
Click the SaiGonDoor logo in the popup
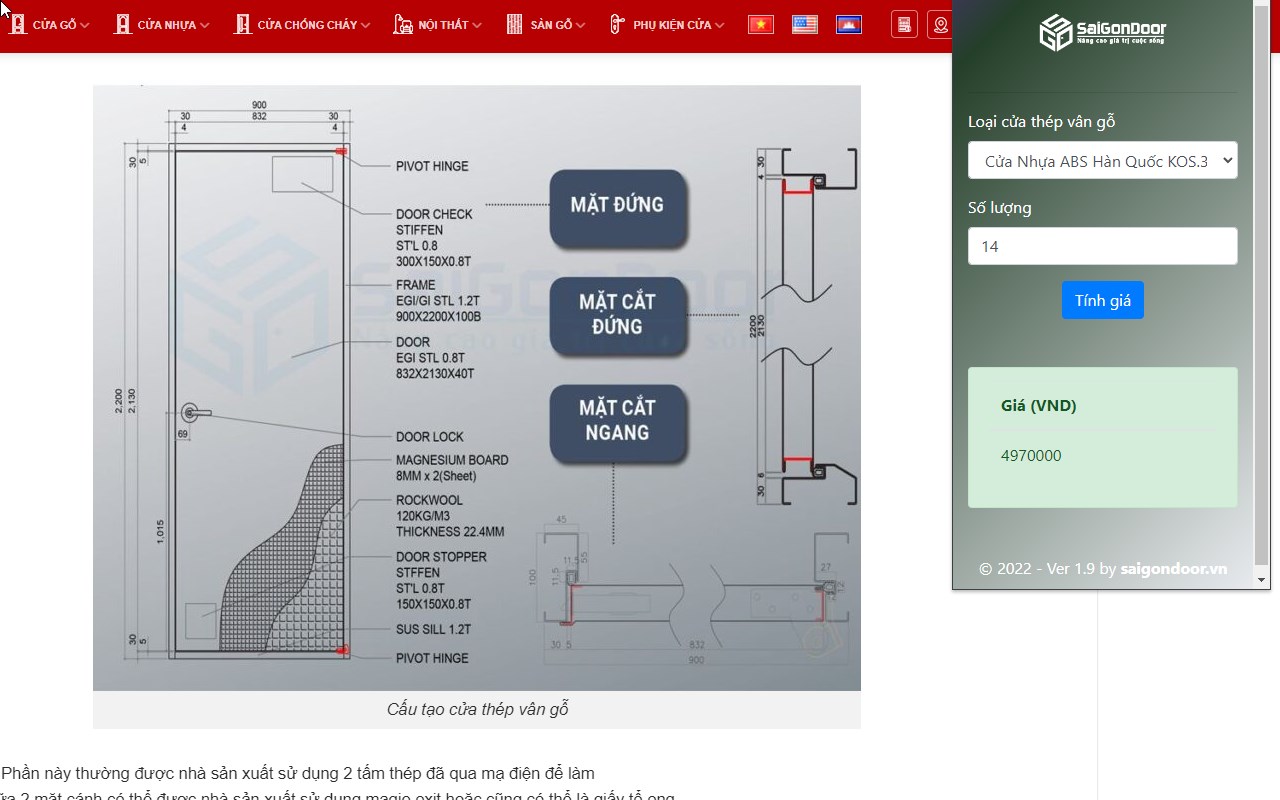[1103, 33]
